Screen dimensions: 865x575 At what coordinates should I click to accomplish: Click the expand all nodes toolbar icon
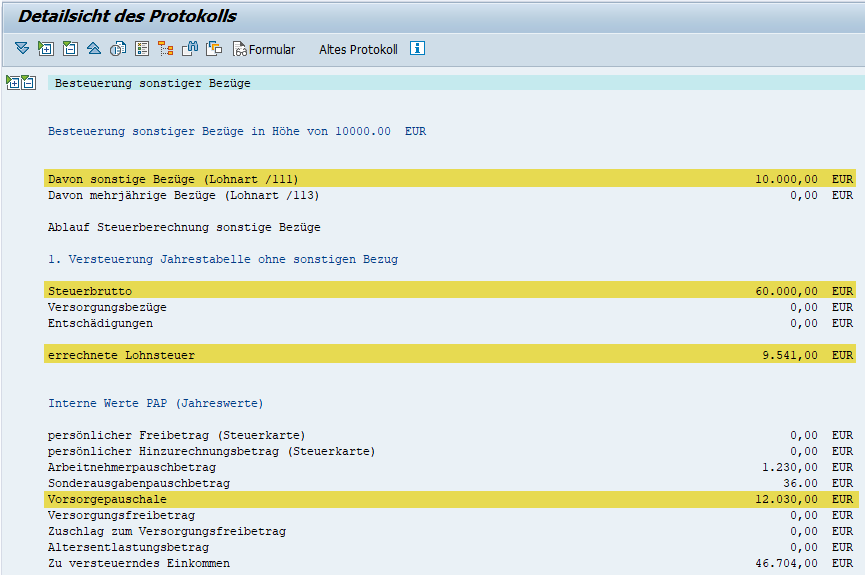pos(46,49)
